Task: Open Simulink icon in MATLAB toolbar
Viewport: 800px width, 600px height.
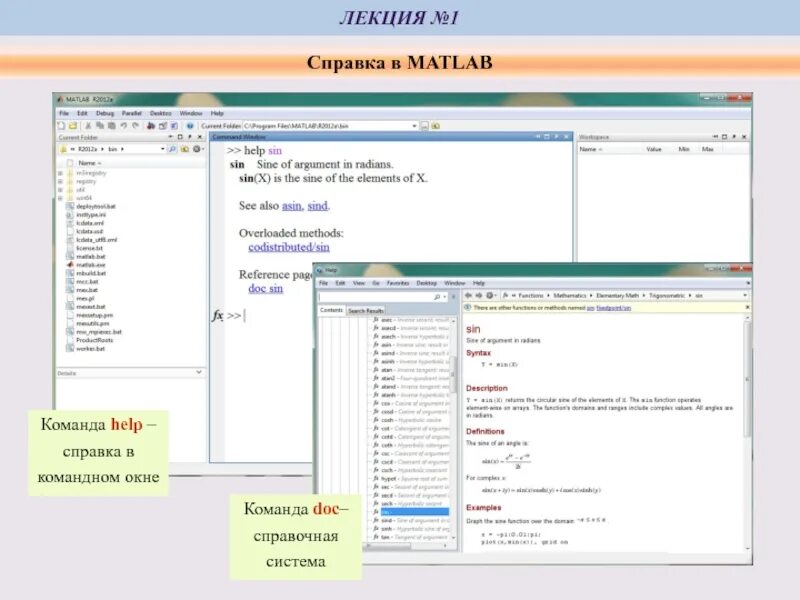Action: (151, 126)
